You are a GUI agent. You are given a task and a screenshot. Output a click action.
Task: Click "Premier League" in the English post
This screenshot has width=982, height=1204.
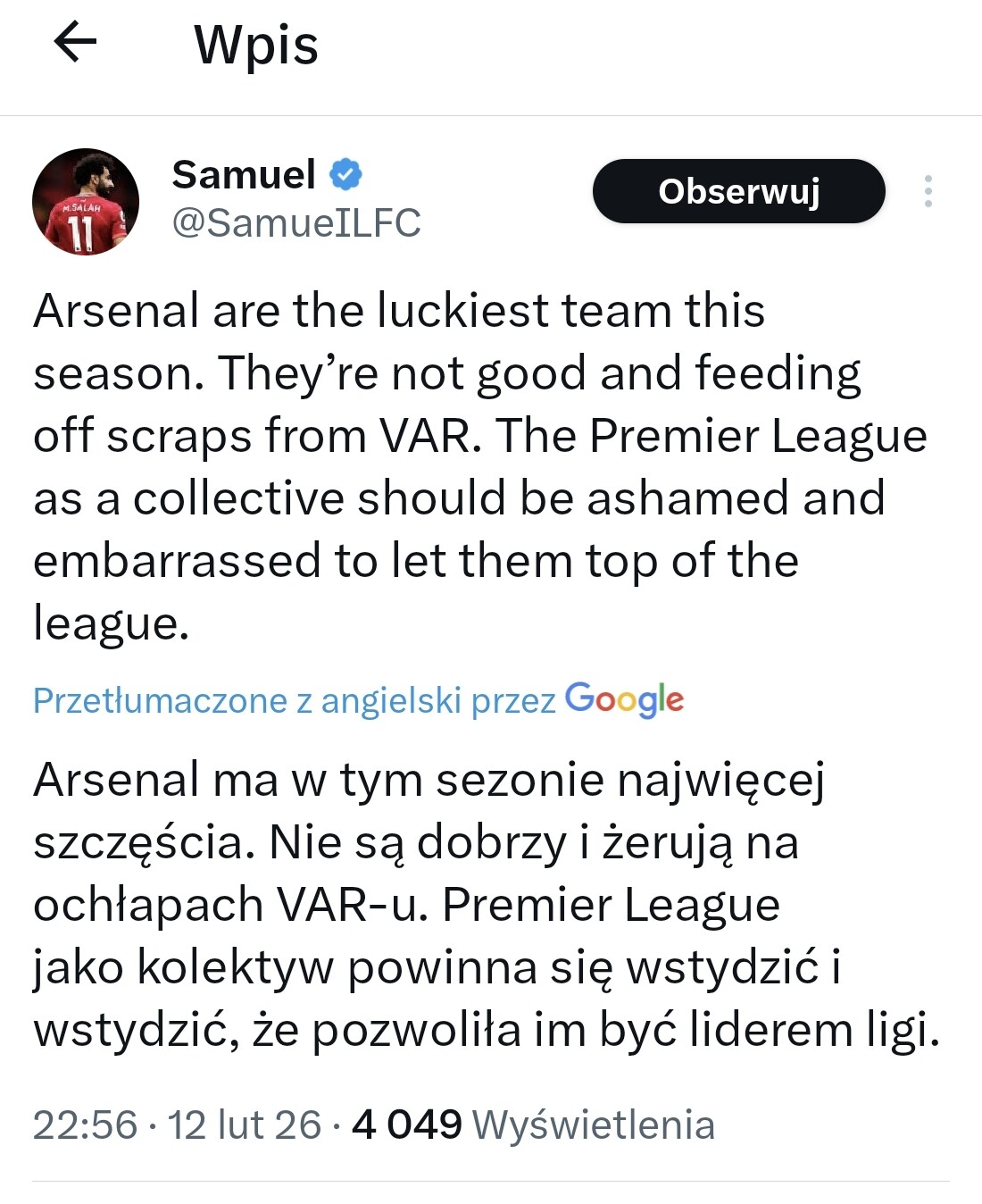tap(758, 436)
